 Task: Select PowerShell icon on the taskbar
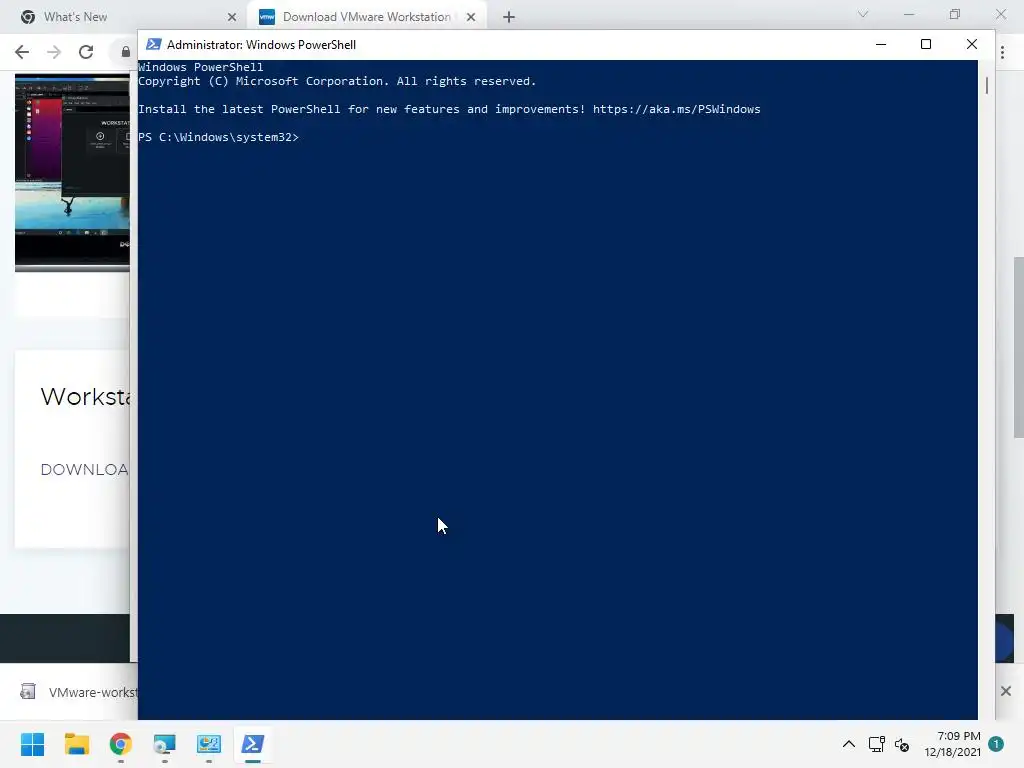click(253, 744)
